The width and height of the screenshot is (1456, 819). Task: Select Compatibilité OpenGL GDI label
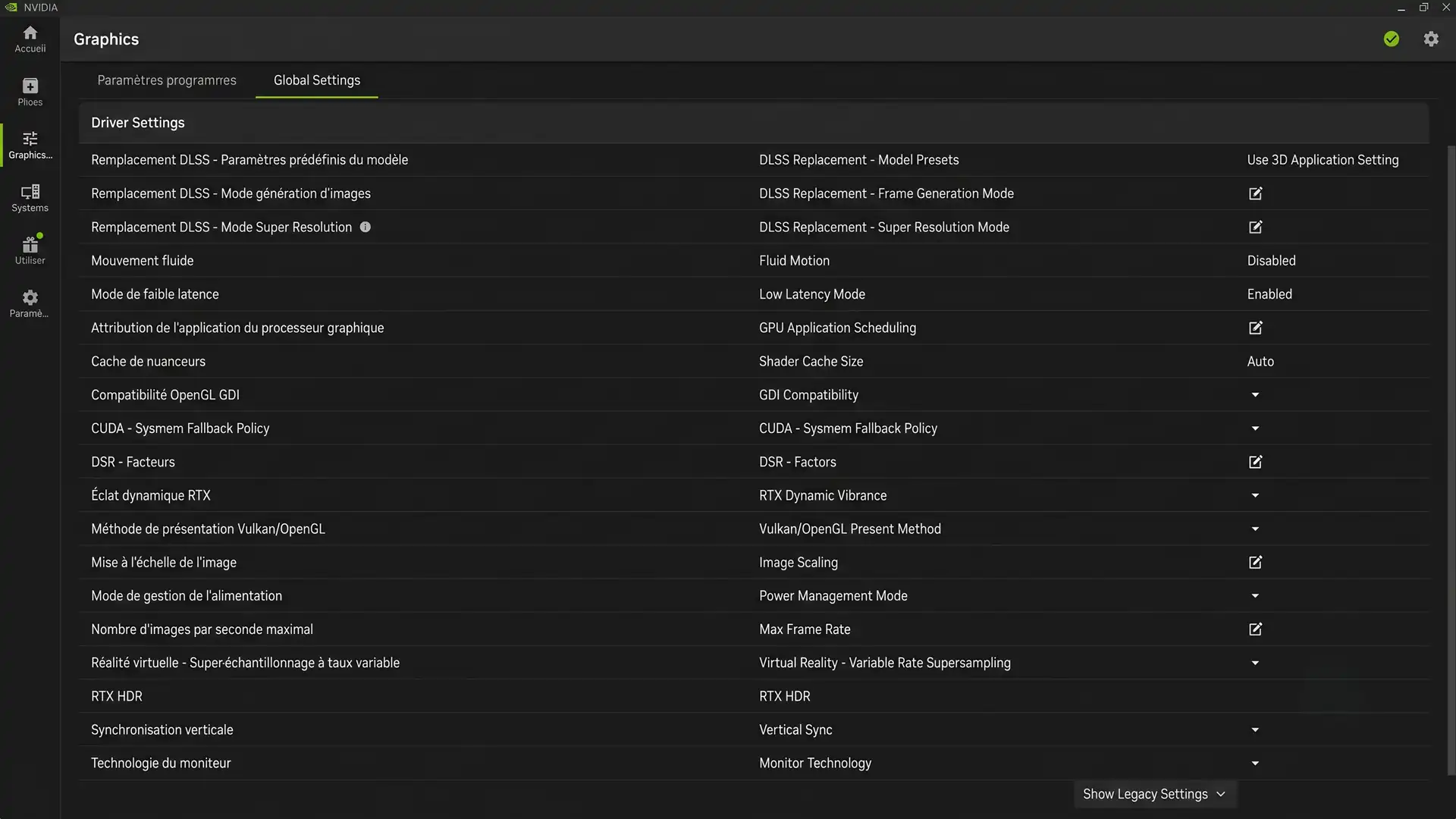[x=165, y=394]
